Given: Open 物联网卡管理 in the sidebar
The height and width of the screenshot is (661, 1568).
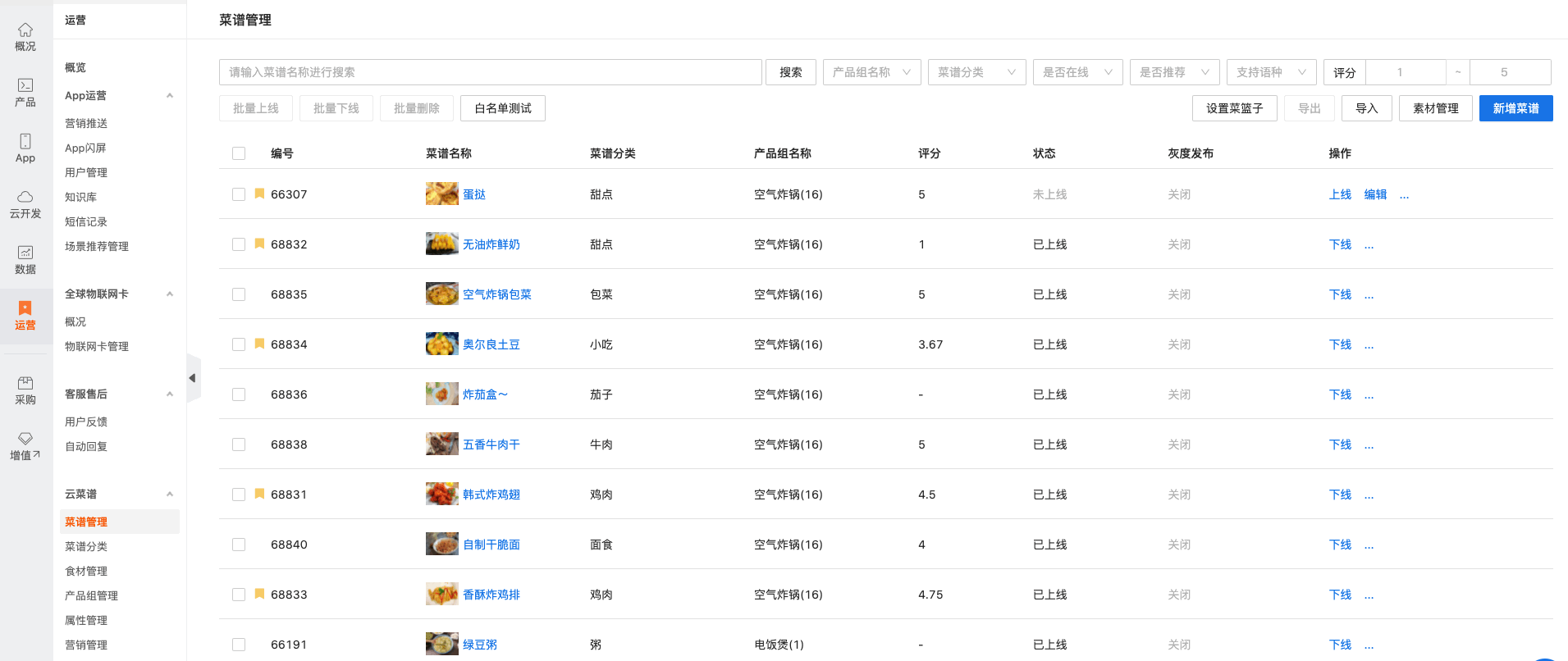Looking at the screenshot, I should click(x=97, y=346).
